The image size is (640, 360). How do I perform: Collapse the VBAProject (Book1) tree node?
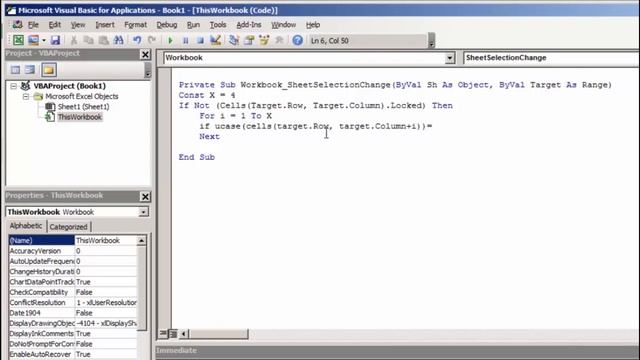(13, 86)
